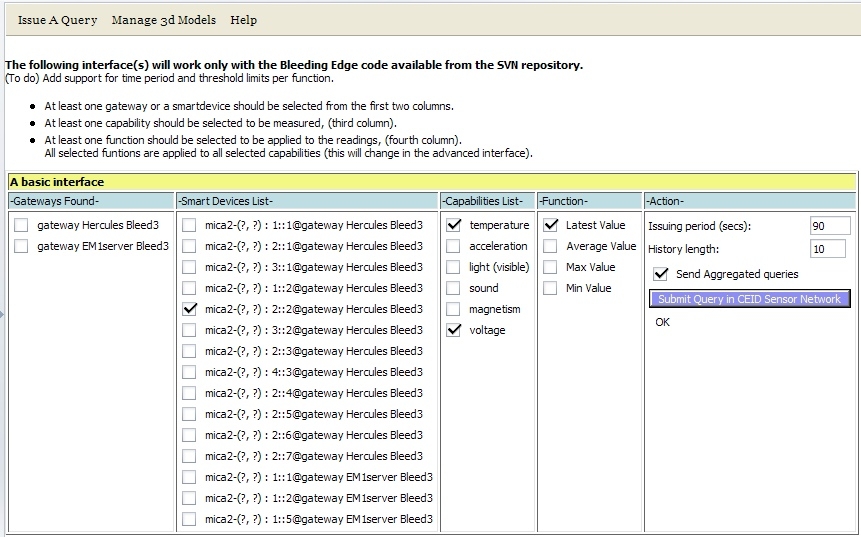The image size is (861, 537).
Task: Check the acceleration capability
Action: pyautogui.click(x=454, y=246)
